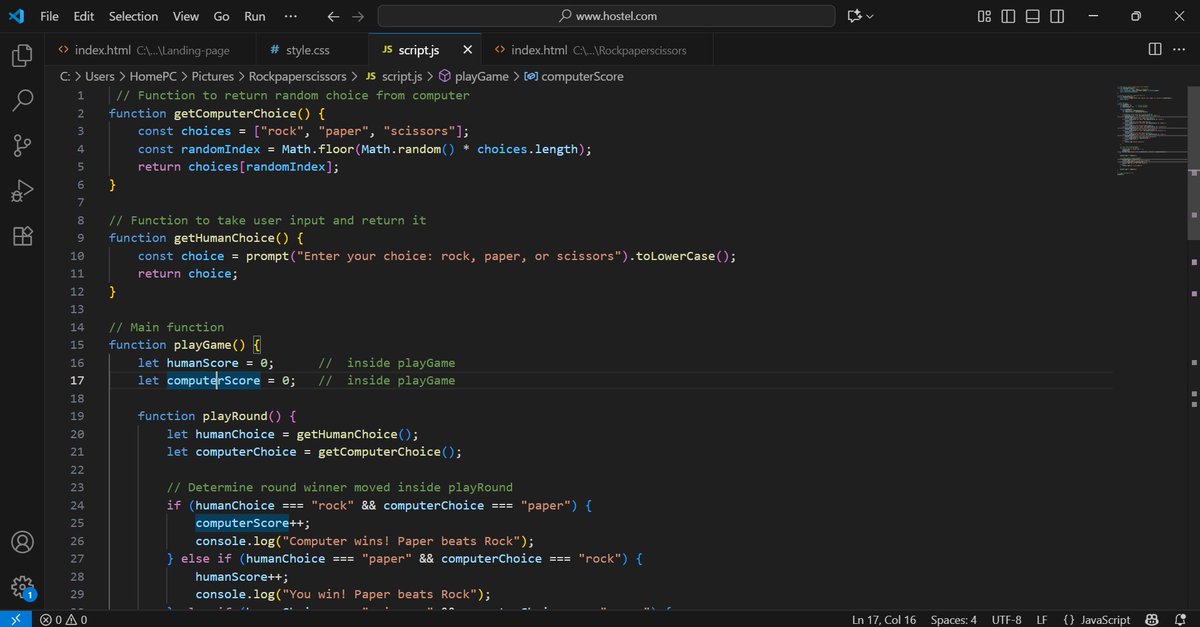The width and height of the screenshot is (1200, 627).
Task: Open the Source Control view
Action: click(x=22, y=145)
